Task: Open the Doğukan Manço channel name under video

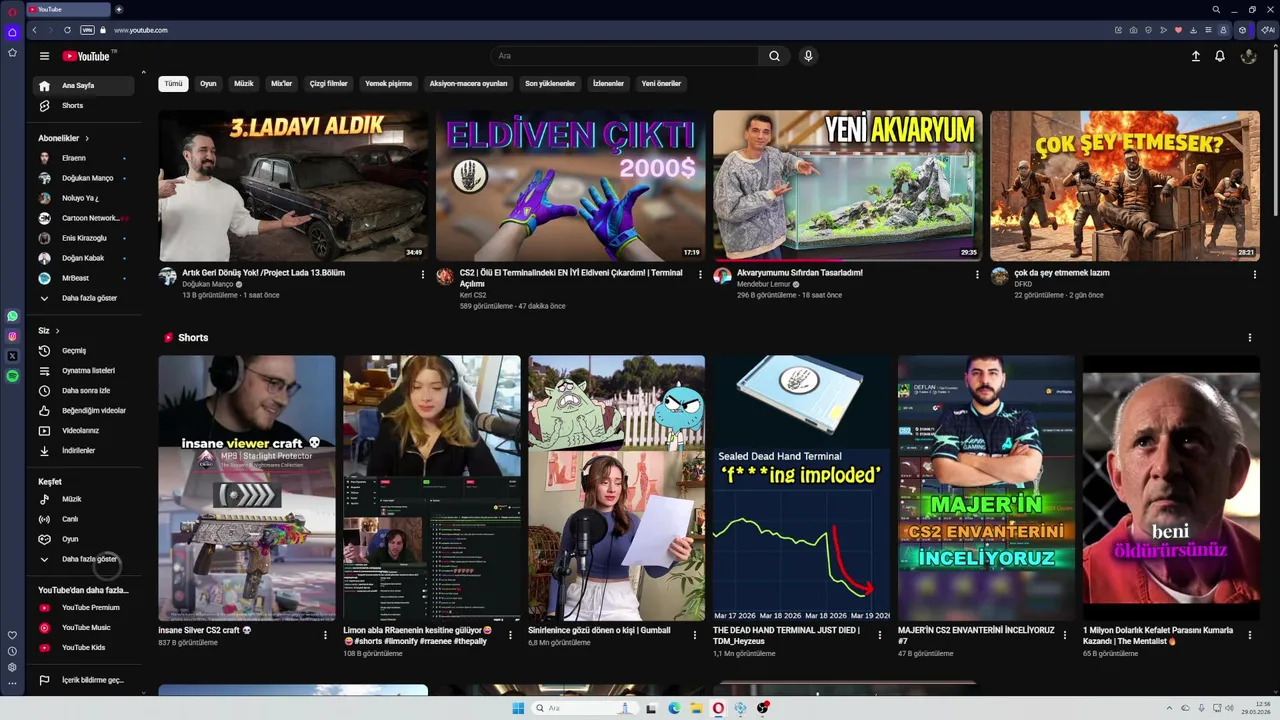Action: click(207, 284)
